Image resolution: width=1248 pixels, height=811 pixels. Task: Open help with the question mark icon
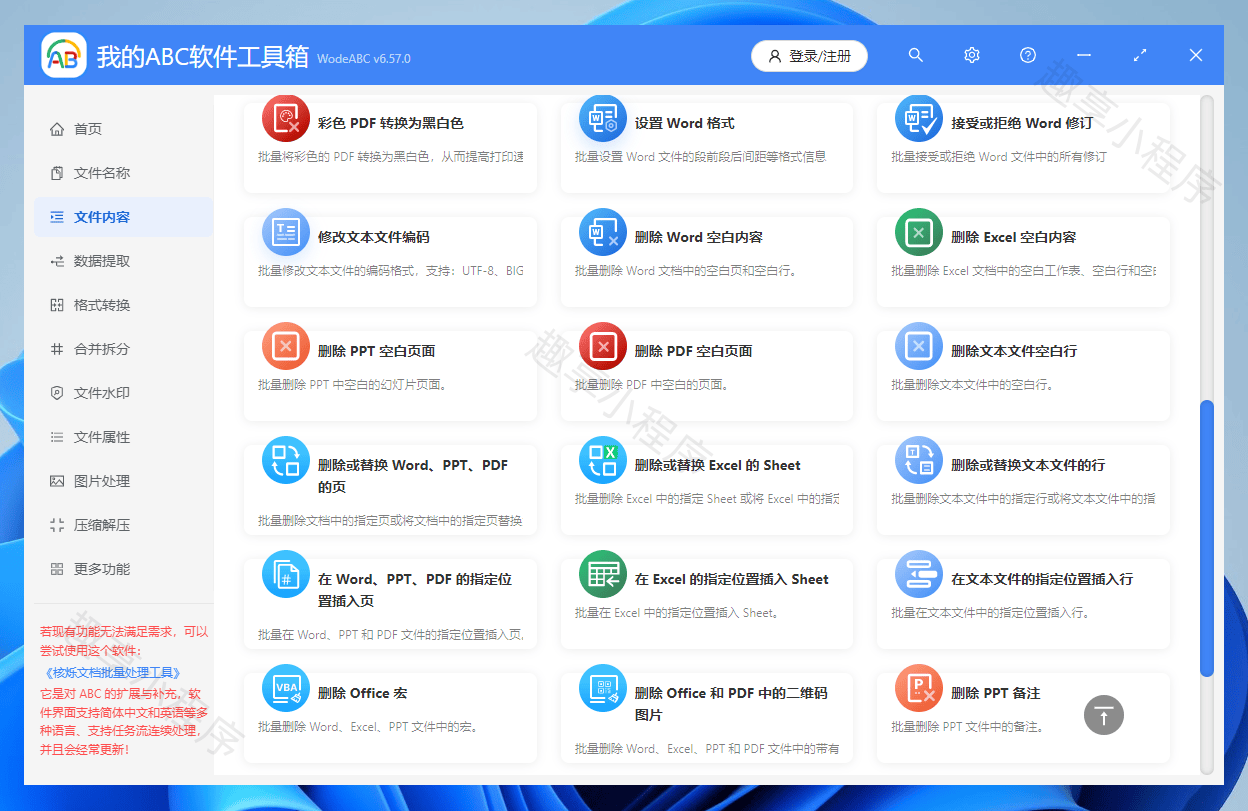click(1028, 55)
